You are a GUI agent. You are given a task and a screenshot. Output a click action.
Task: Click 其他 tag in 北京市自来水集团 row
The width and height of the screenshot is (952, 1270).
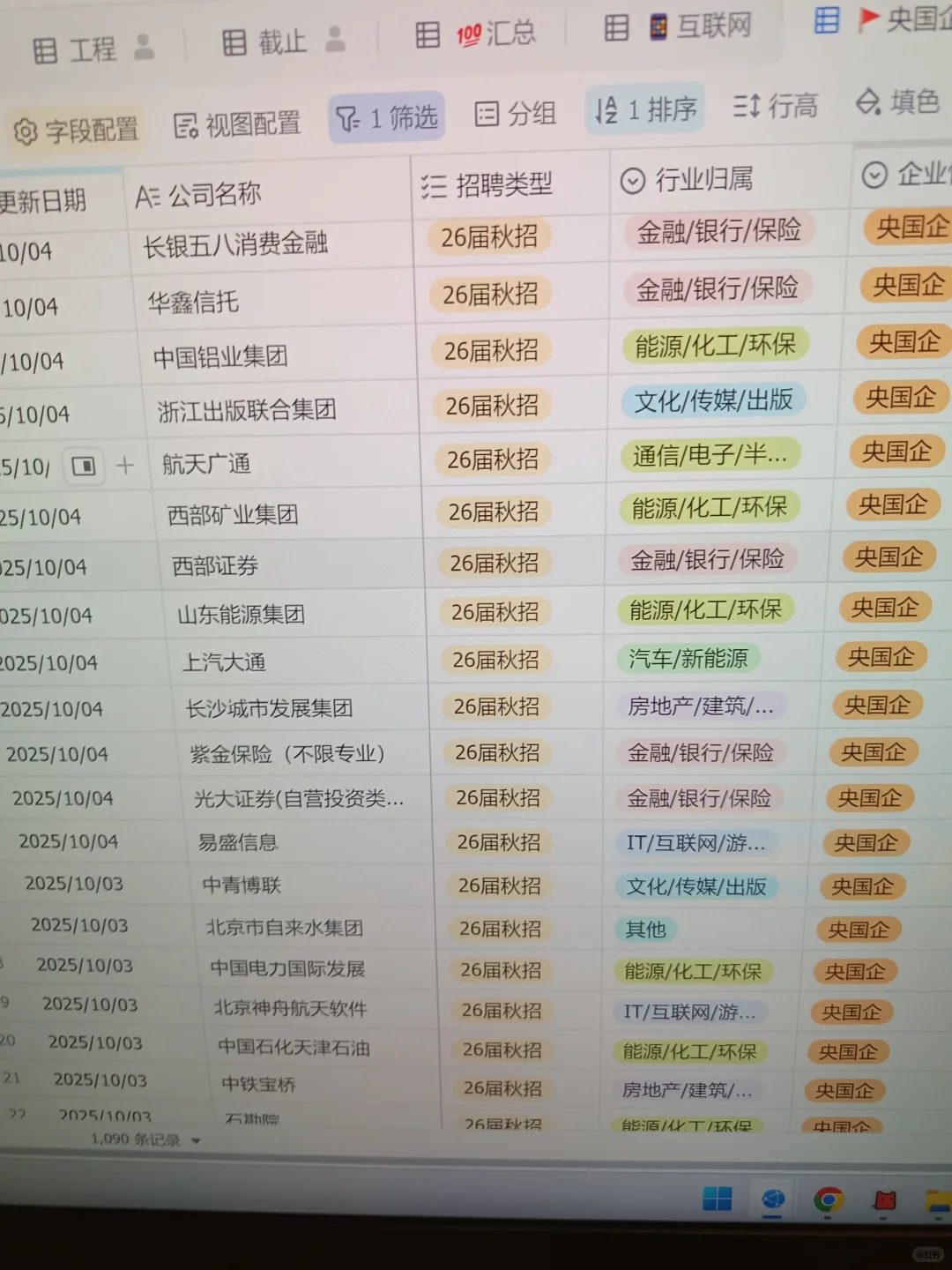coord(645,930)
